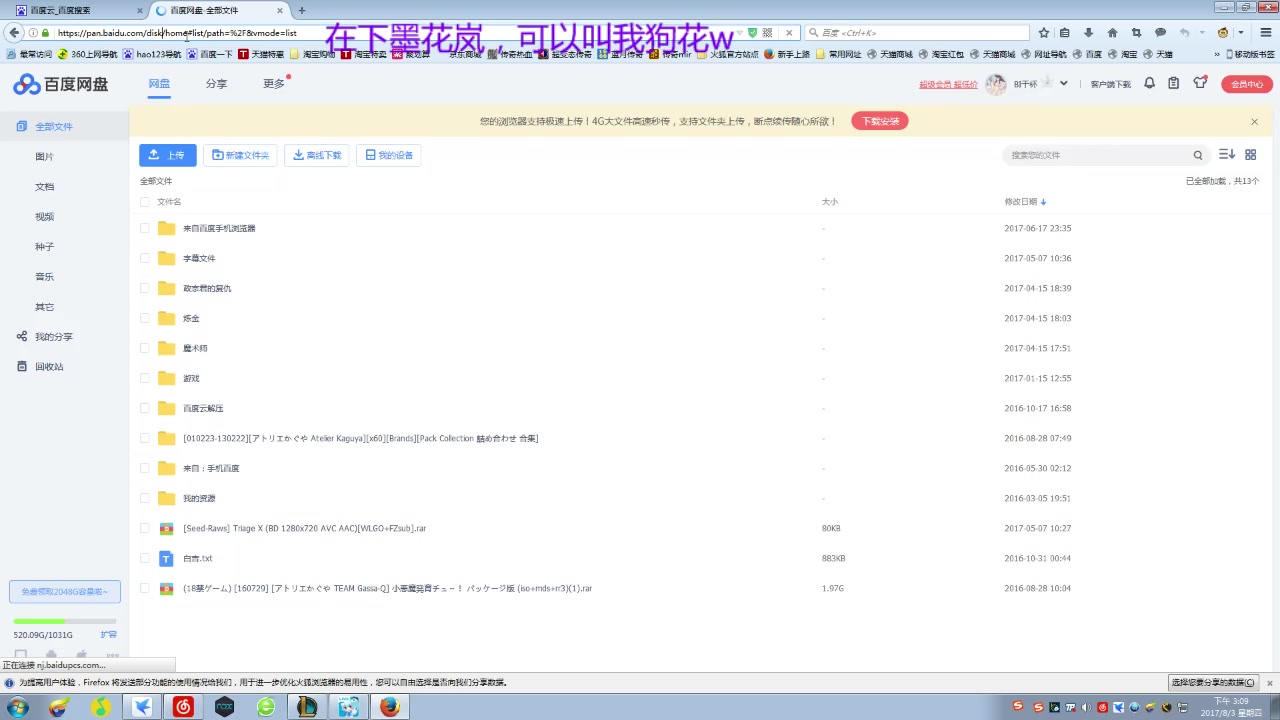Switch to the 分享 tab

[215, 84]
